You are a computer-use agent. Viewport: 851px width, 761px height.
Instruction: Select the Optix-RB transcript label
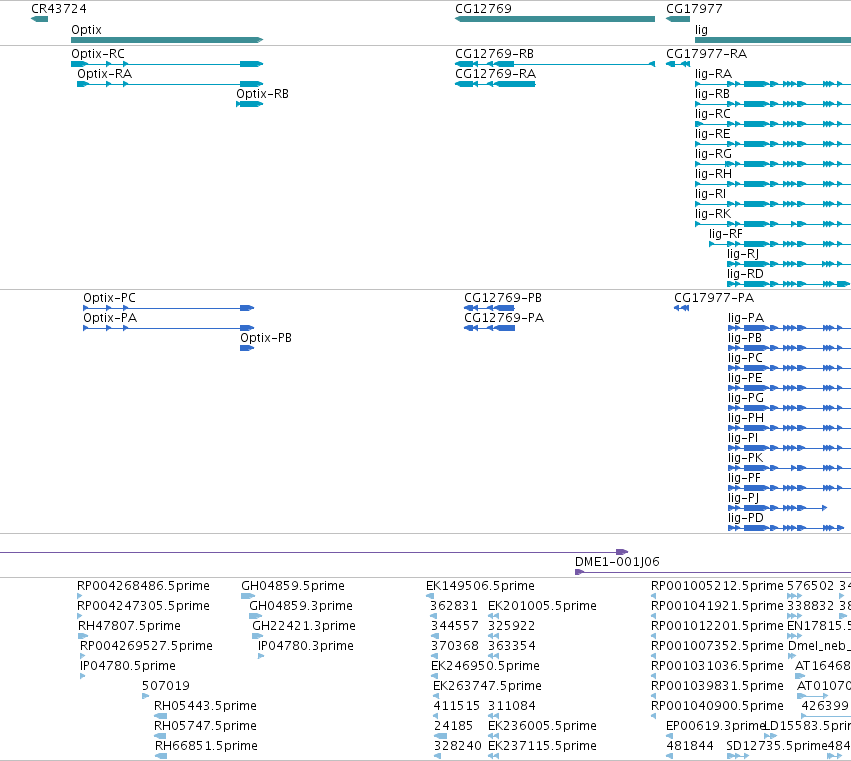262,94
